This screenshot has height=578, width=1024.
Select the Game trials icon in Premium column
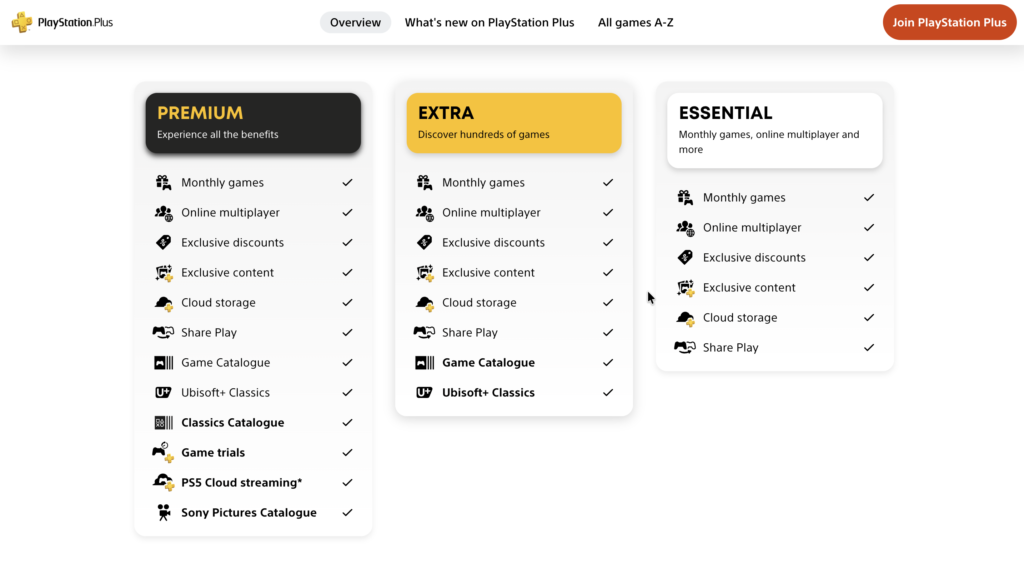click(163, 452)
